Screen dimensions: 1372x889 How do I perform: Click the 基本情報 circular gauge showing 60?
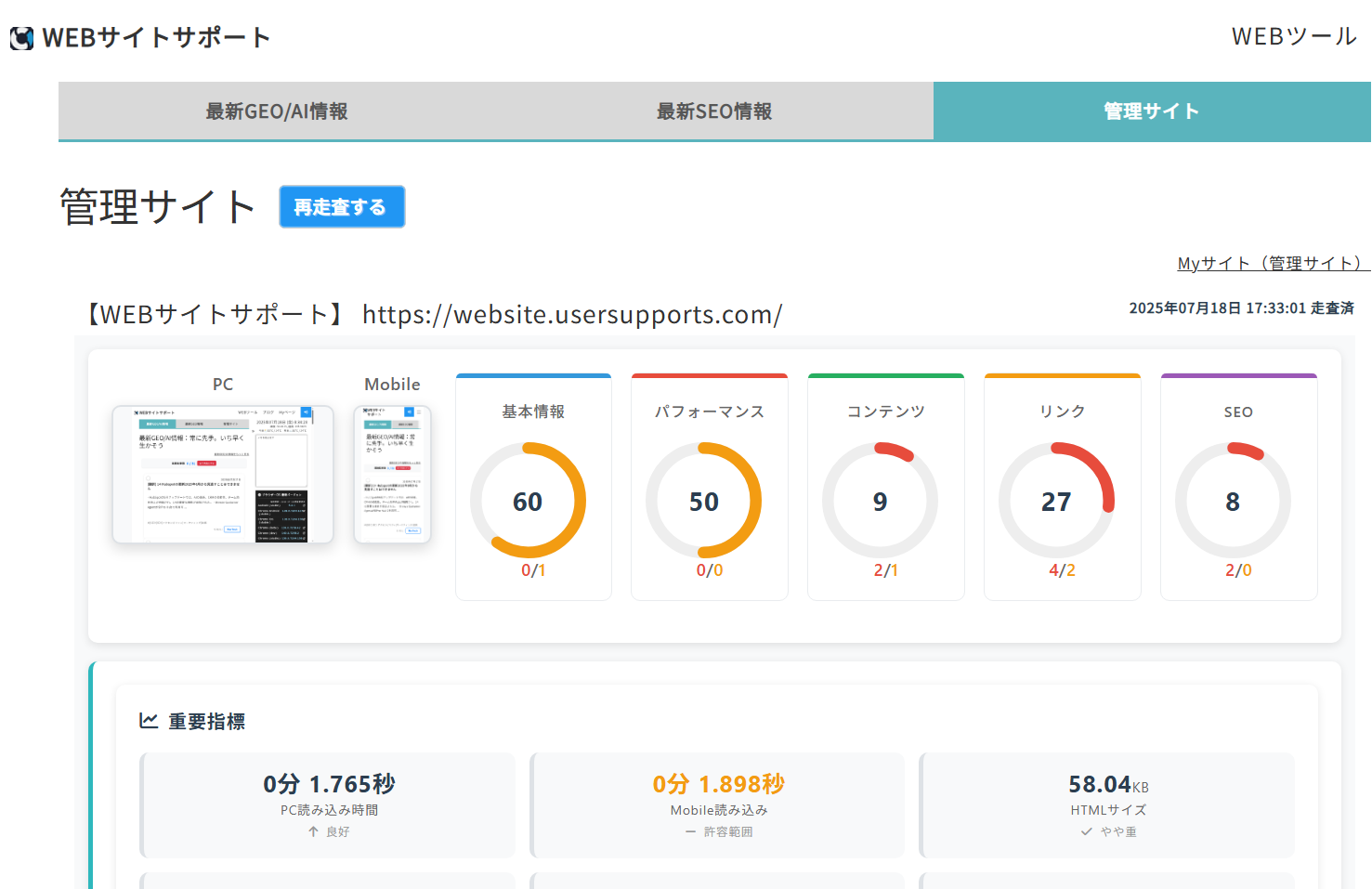tap(528, 501)
